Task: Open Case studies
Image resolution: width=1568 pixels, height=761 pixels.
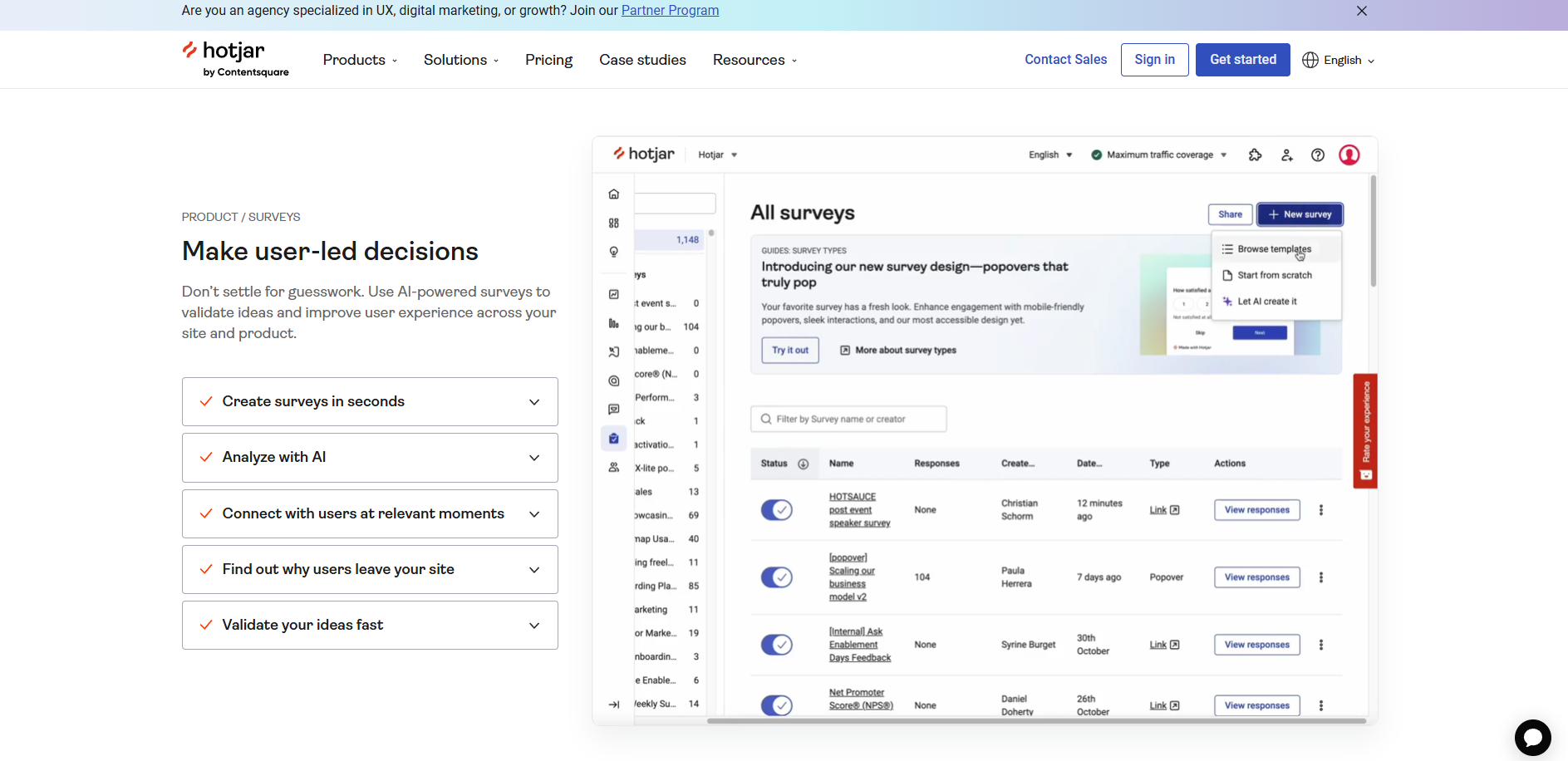Action: pos(642,60)
